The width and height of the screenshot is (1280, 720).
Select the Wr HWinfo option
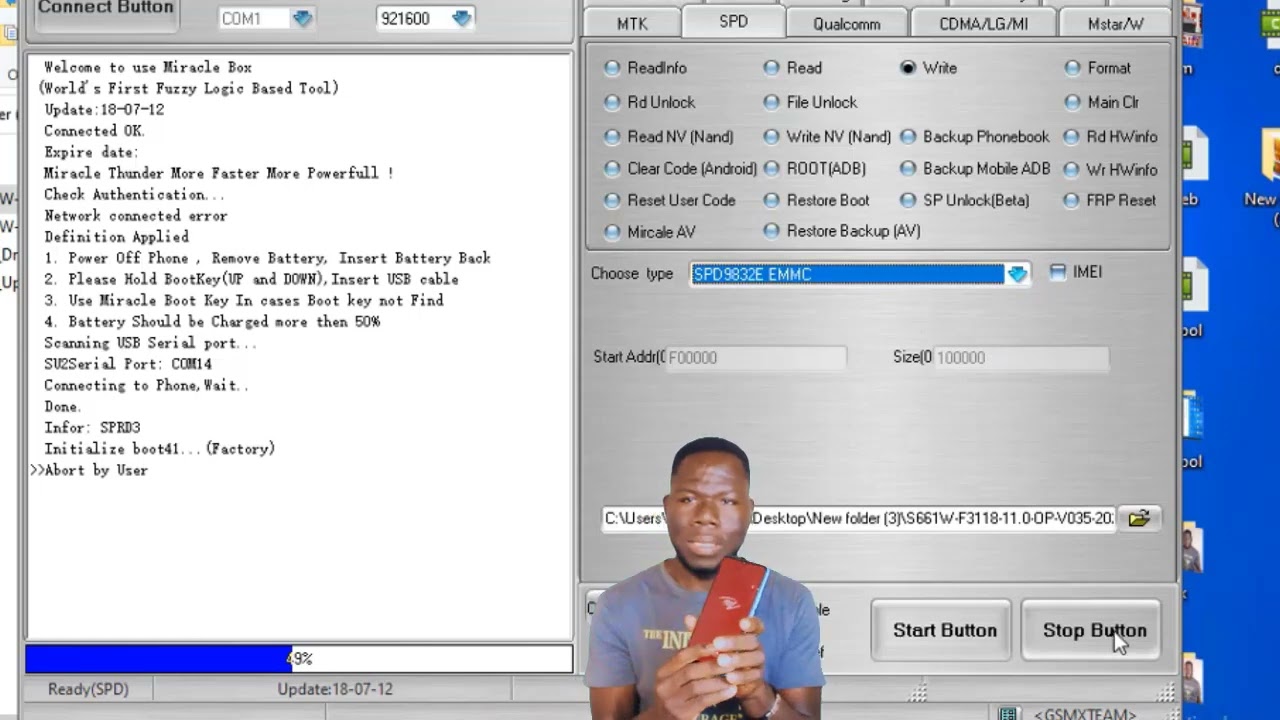pyautogui.click(x=1110, y=170)
